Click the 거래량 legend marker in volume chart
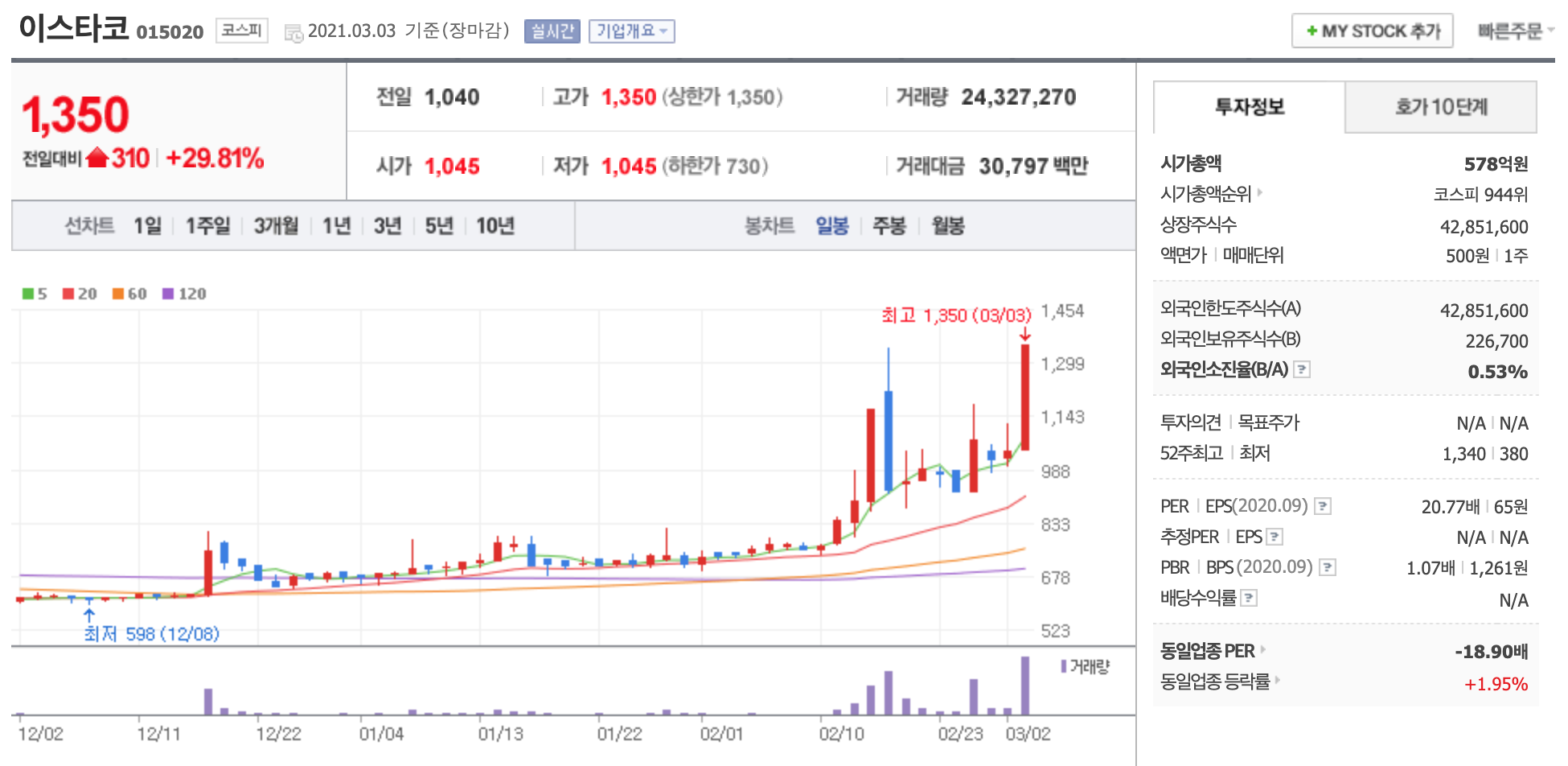 [x=1064, y=666]
